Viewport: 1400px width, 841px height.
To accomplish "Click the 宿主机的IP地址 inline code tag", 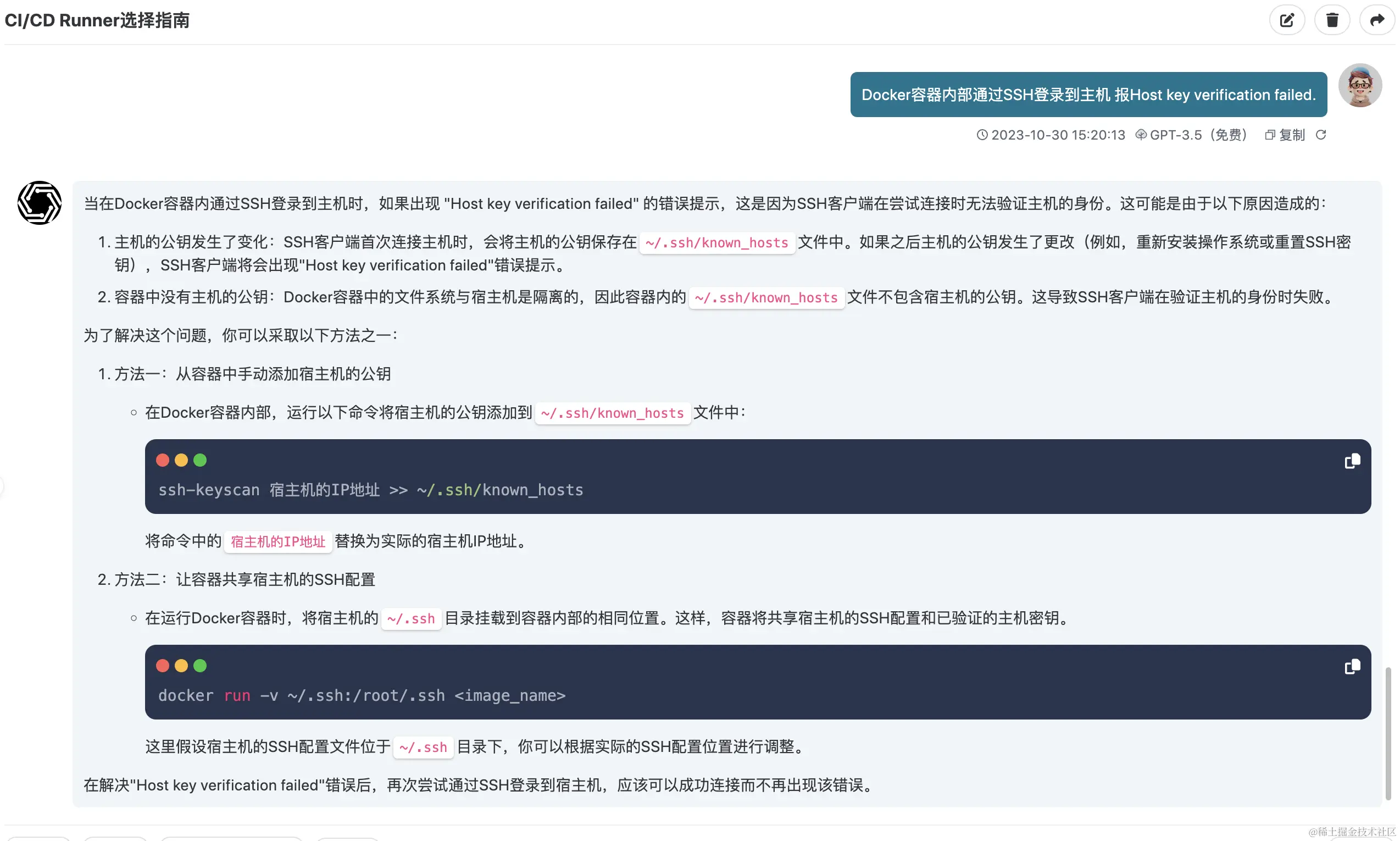I will point(277,542).
